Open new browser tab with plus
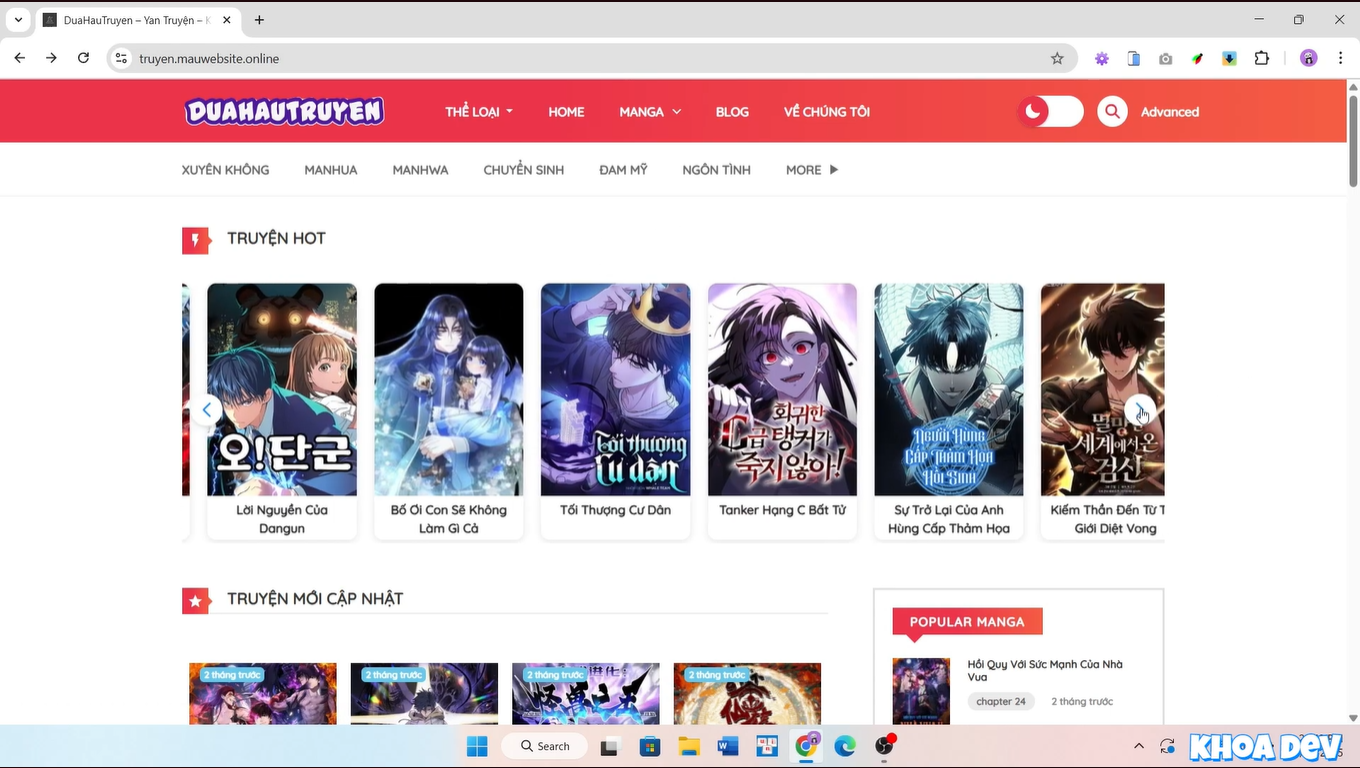1360x768 pixels. coord(259,20)
